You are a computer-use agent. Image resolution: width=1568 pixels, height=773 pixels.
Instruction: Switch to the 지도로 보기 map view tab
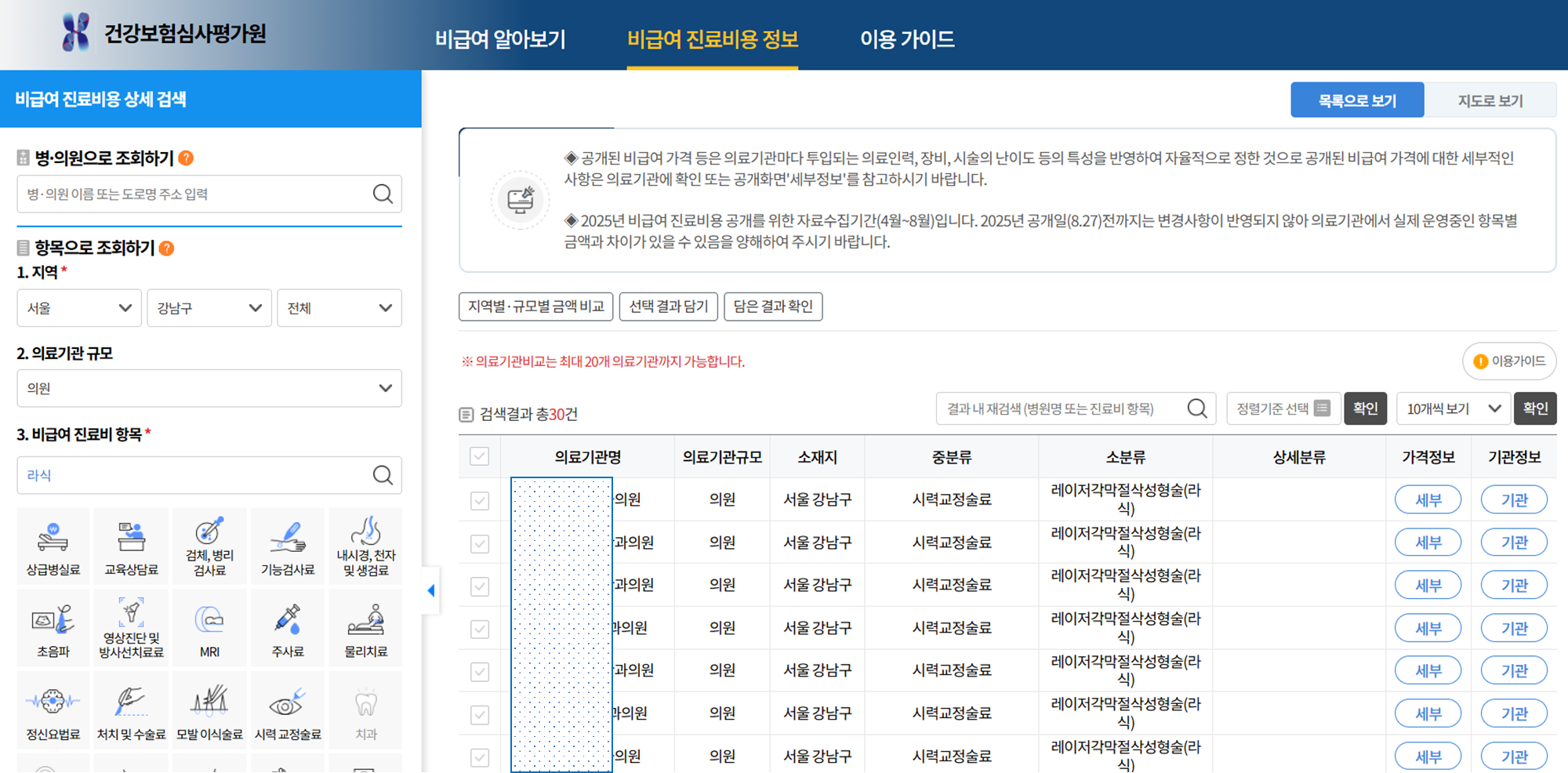coord(1490,100)
